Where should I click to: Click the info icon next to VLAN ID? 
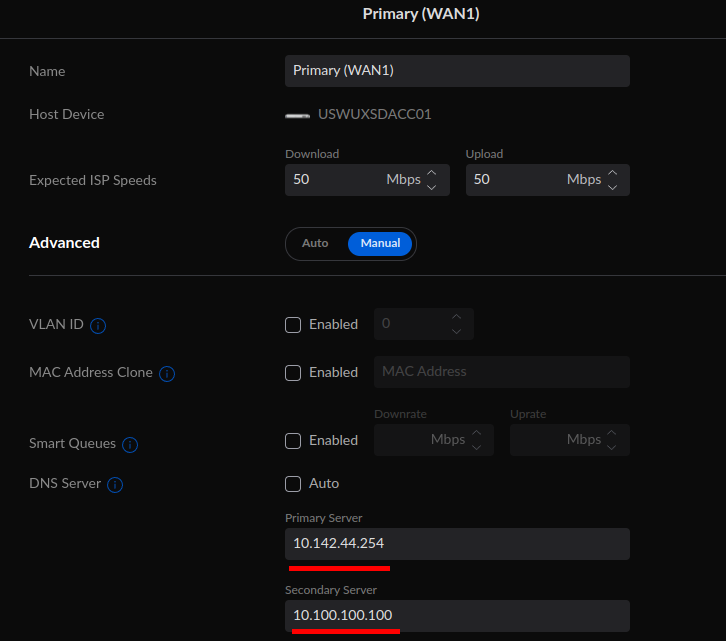coord(99,326)
